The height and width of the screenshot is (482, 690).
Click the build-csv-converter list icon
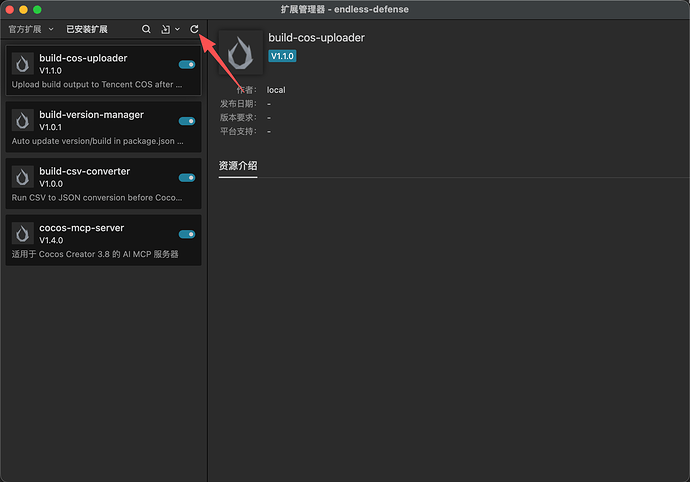point(22,177)
